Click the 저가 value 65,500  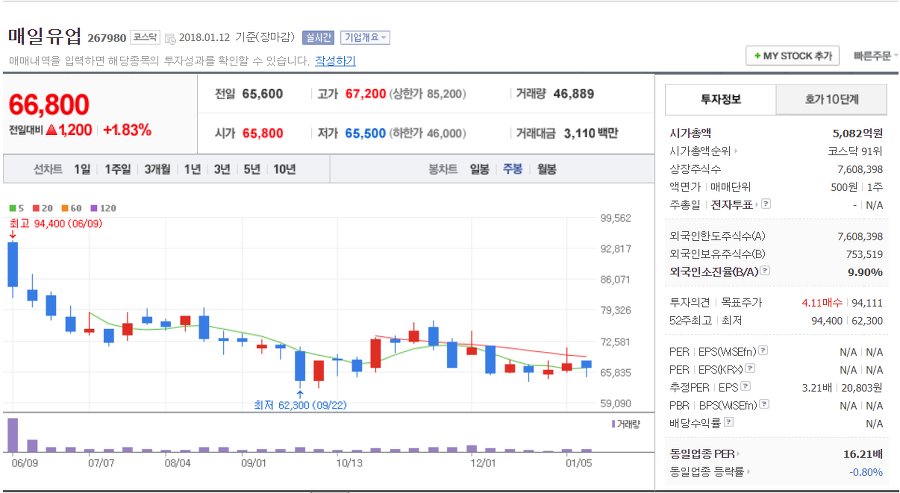pos(365,133)
